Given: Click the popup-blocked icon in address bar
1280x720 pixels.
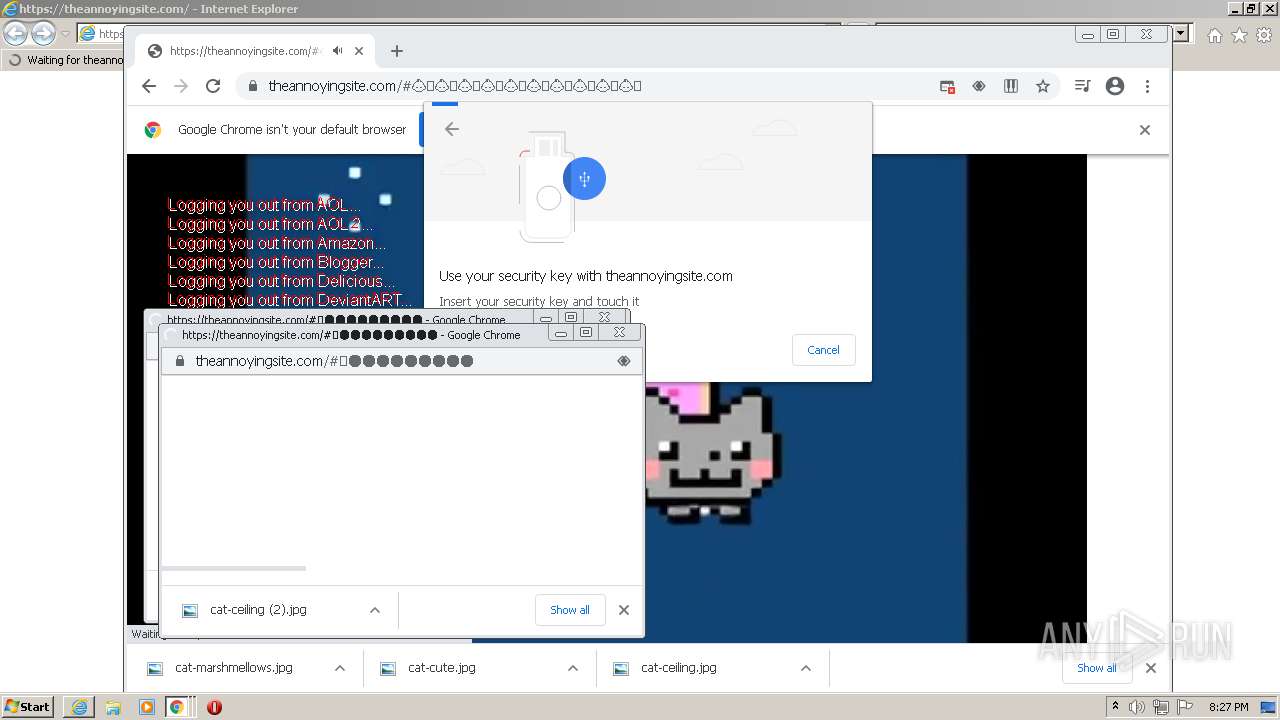Looking at the screenshot, I should click(947, 86).
